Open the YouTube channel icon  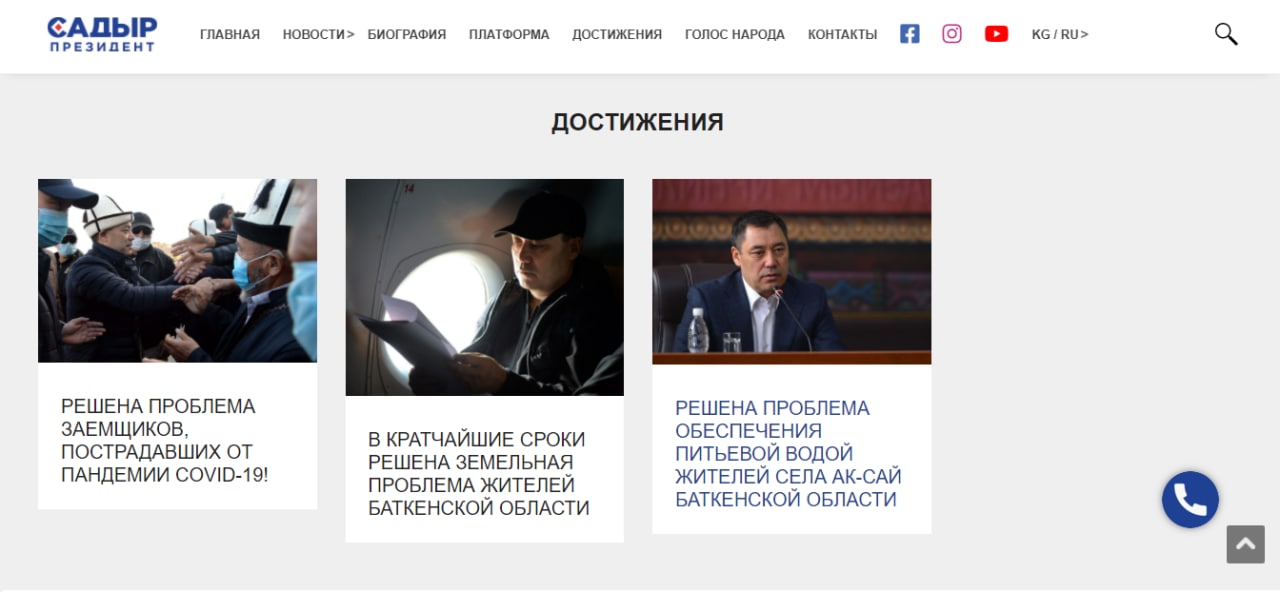click(996, 34)
